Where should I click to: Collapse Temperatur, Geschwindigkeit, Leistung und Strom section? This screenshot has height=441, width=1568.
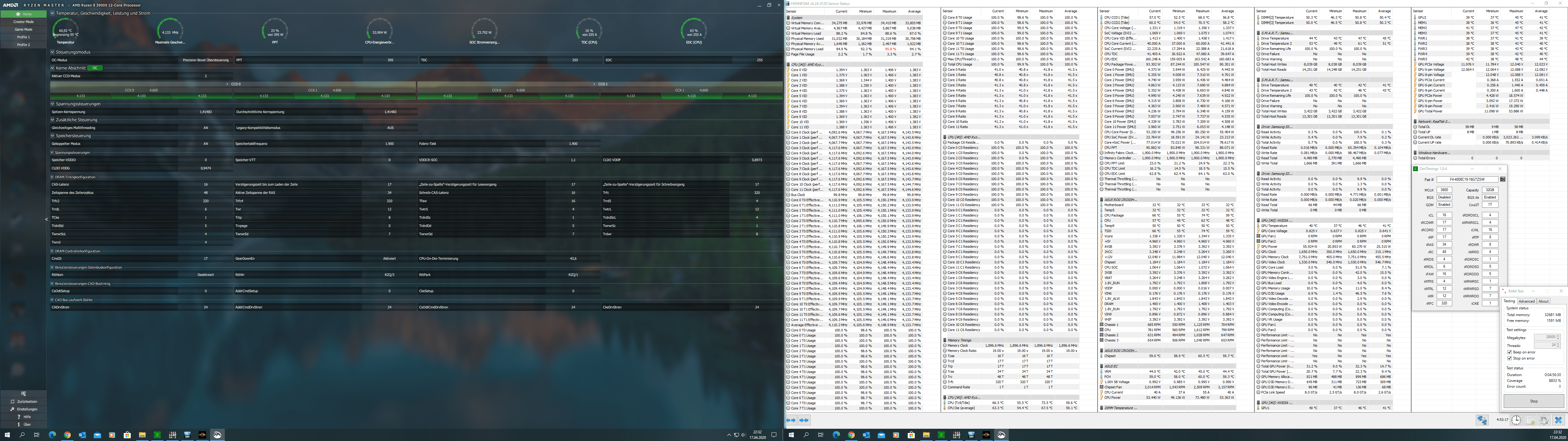point(52,13)
